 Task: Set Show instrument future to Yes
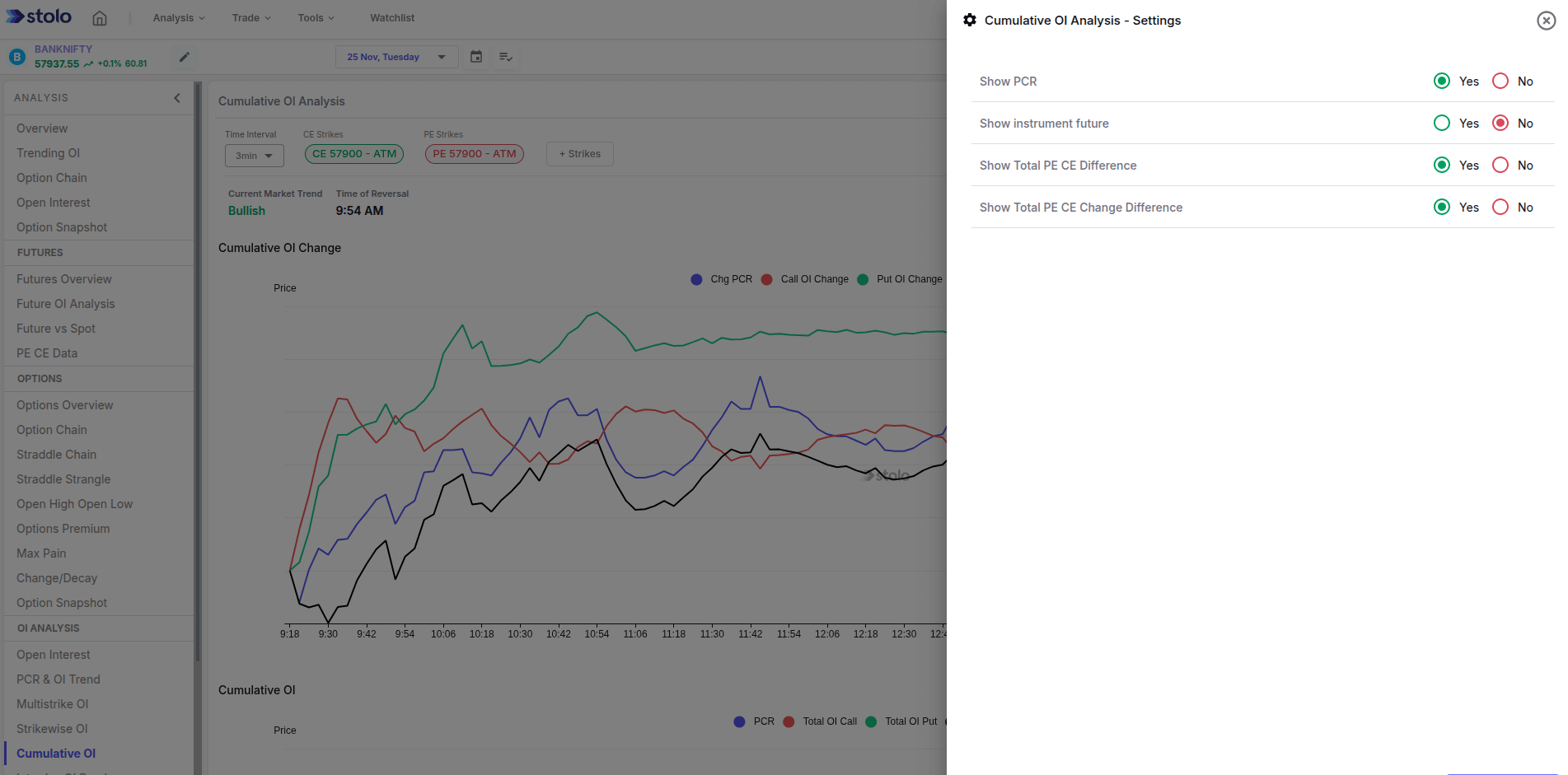pyautogui.click(x=1441, y=123)
